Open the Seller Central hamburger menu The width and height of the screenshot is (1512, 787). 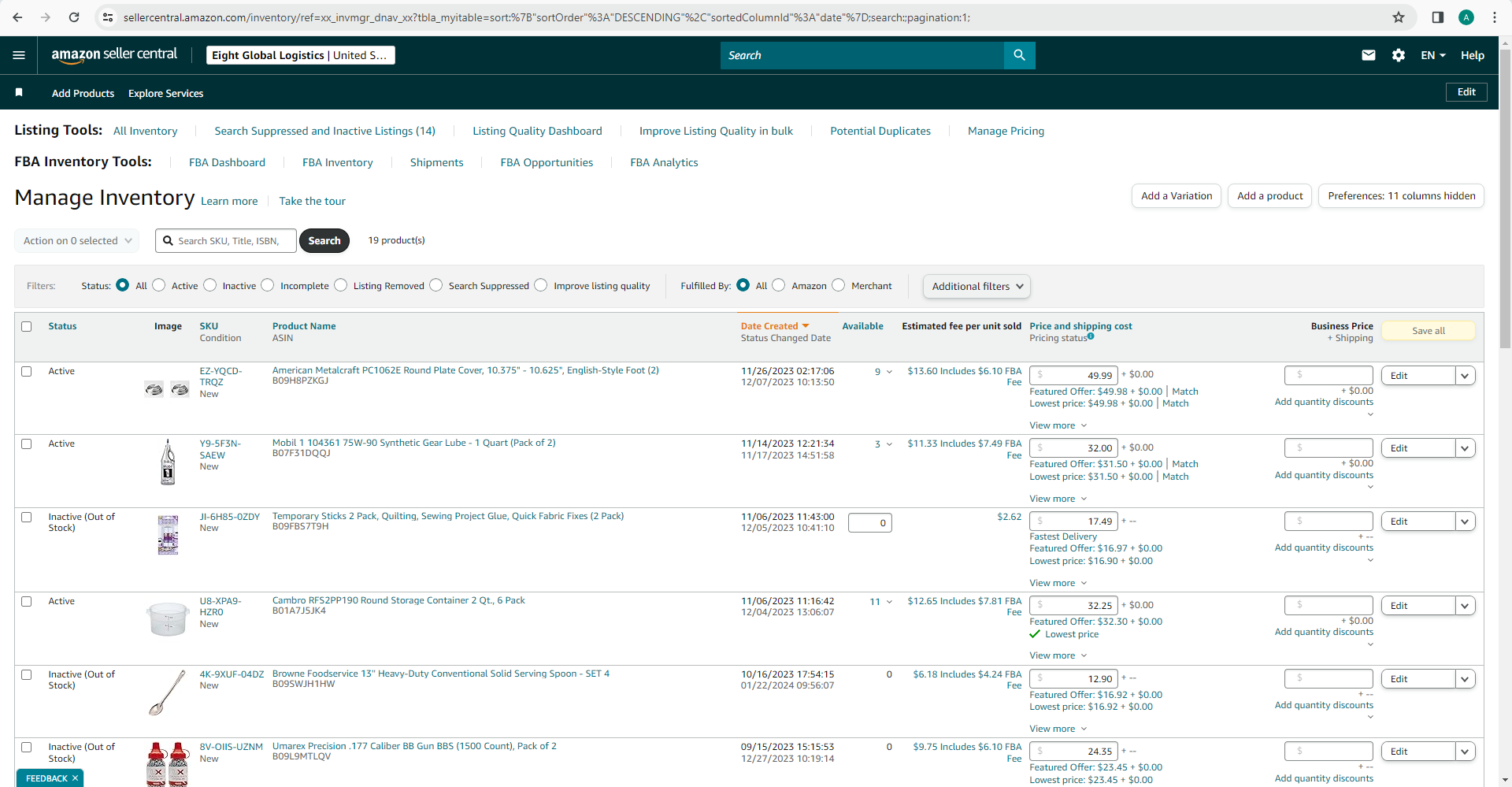coord(19,55)
